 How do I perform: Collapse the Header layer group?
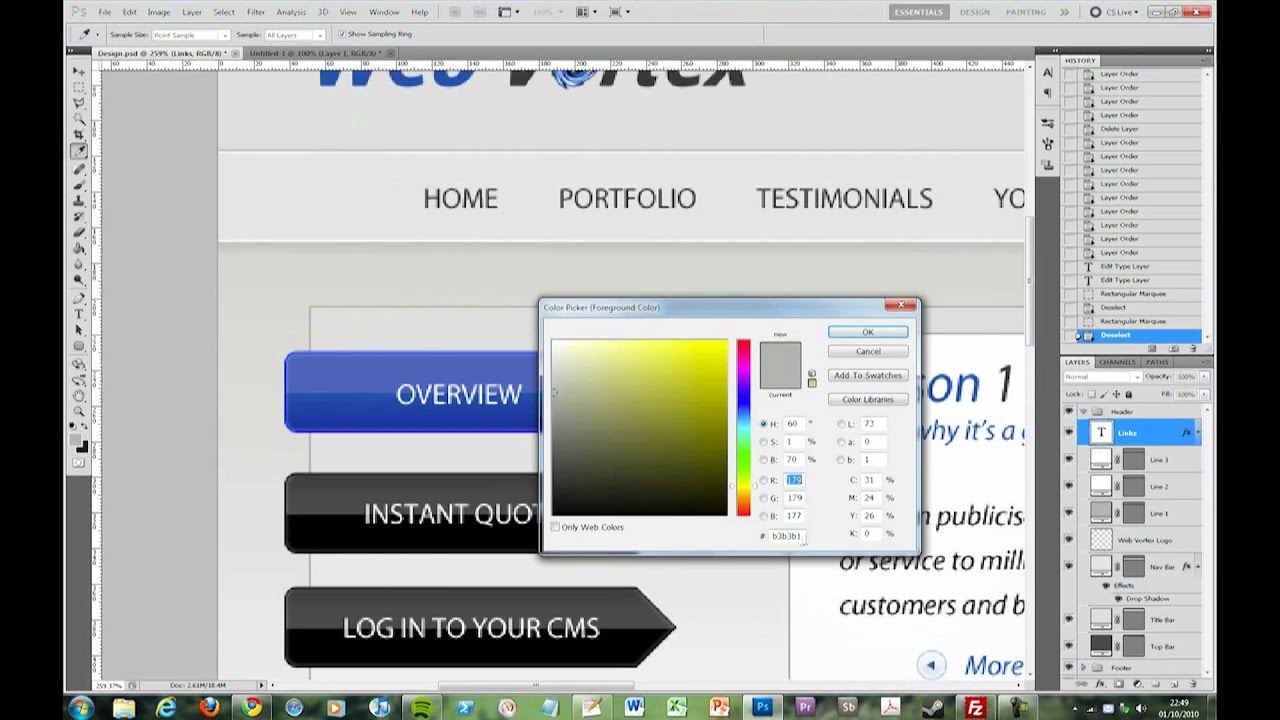(x=1083, y=412)
